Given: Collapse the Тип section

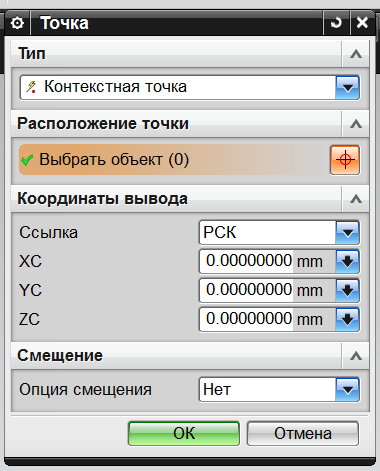Looking at the screenshot, I should click(x=356, y=54).
